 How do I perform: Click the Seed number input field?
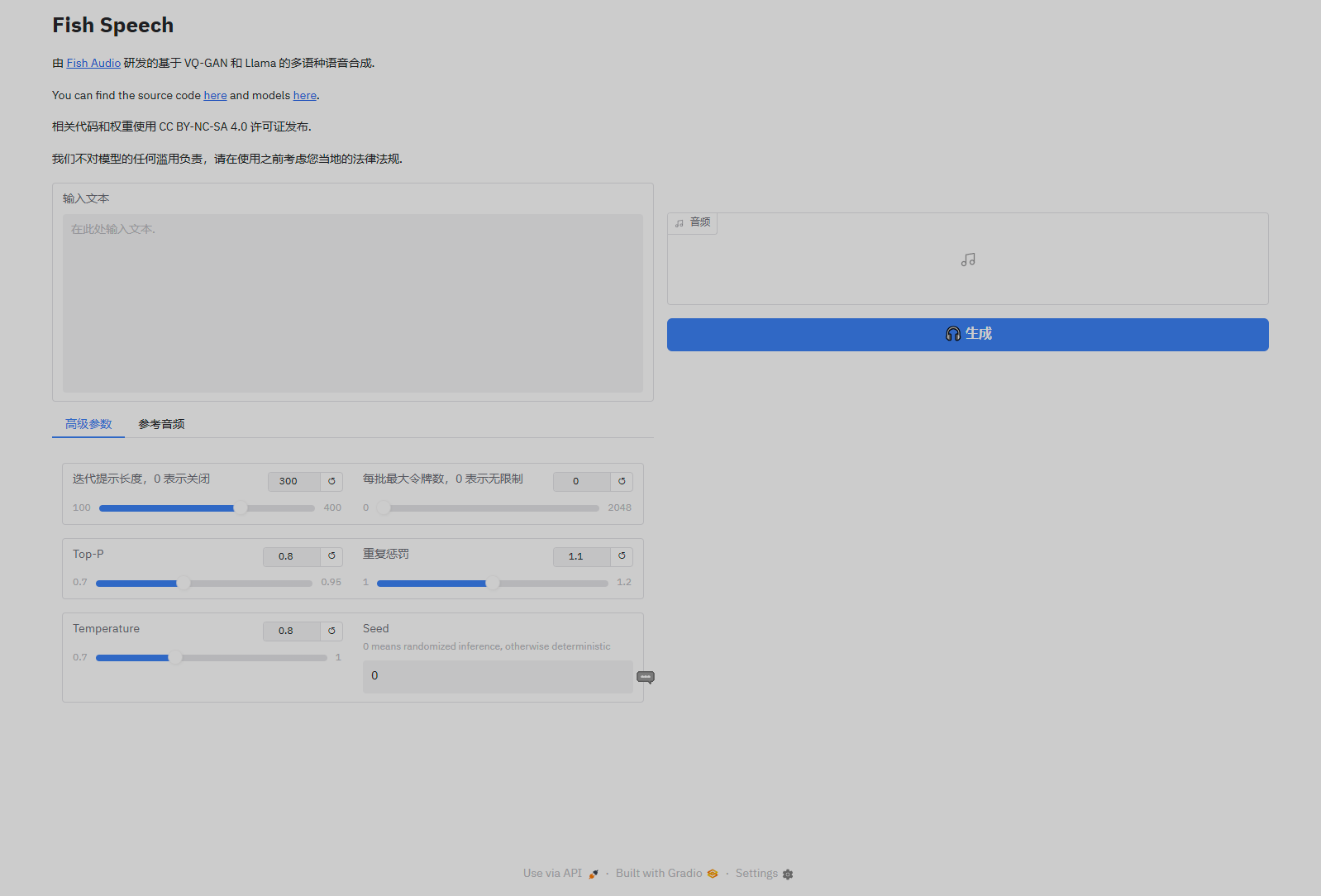498,676
